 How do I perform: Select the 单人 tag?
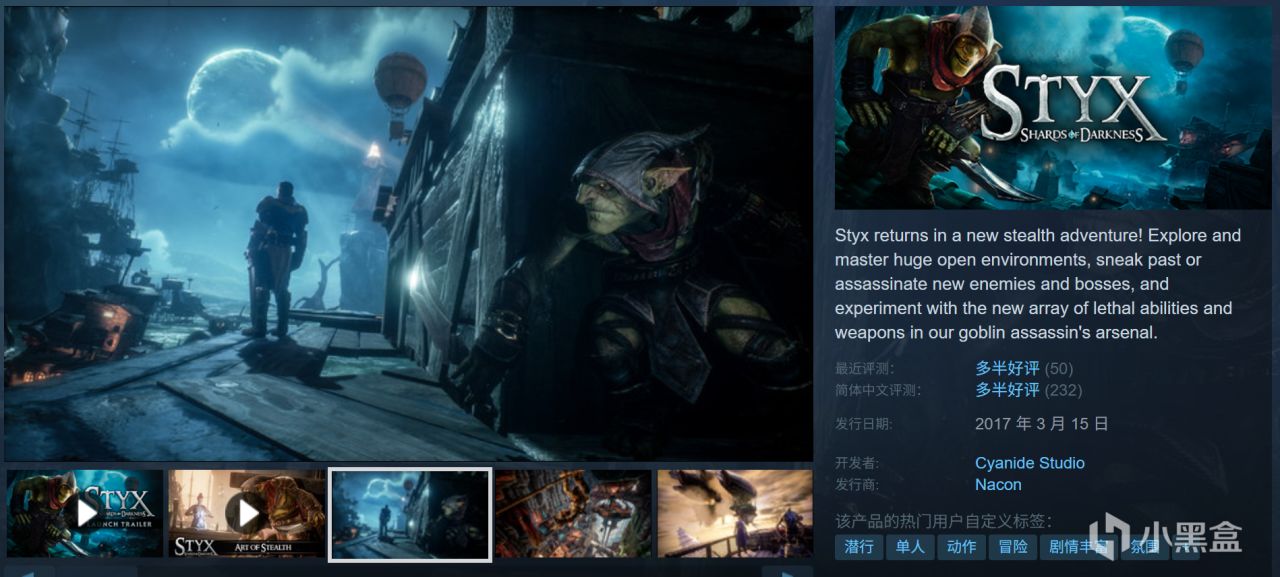pos(910,547)
